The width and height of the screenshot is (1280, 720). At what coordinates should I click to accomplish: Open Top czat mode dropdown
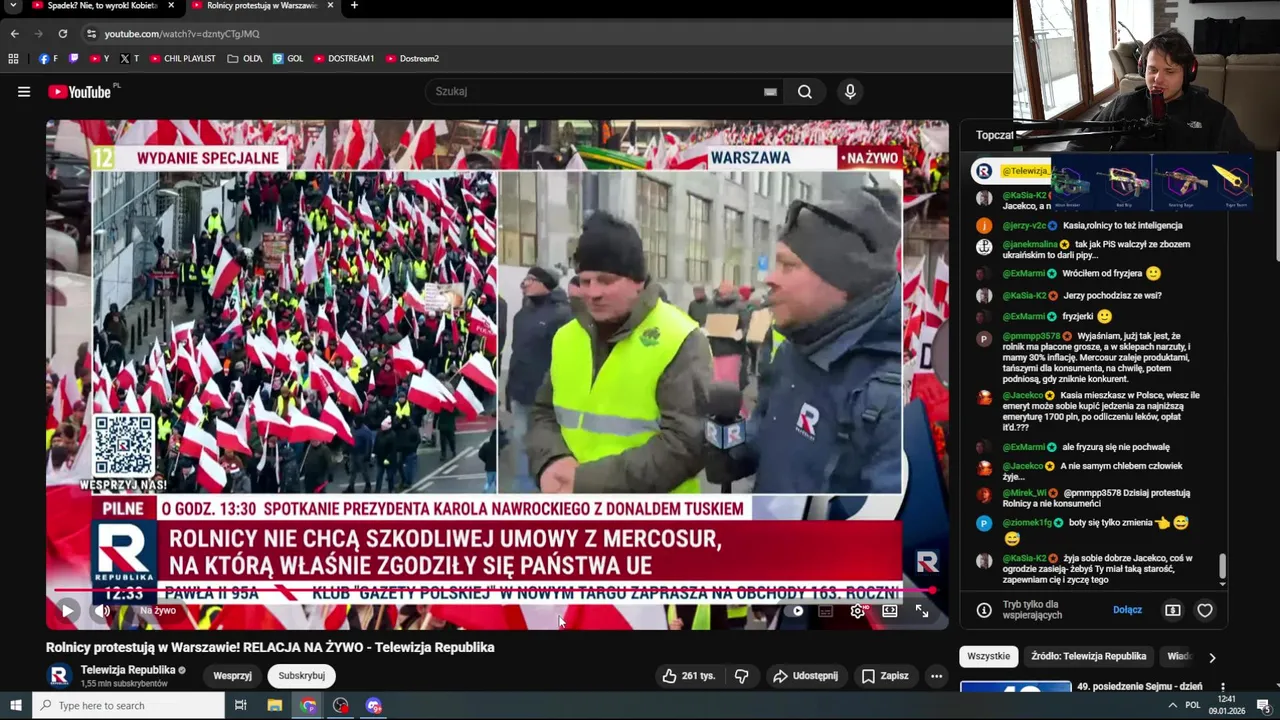[996, 135]
